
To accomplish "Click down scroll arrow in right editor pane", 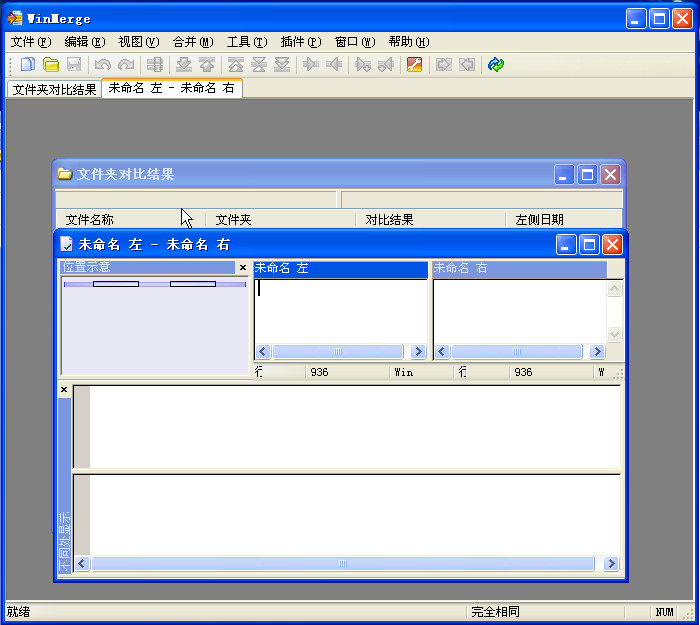I will pos(615,334).
